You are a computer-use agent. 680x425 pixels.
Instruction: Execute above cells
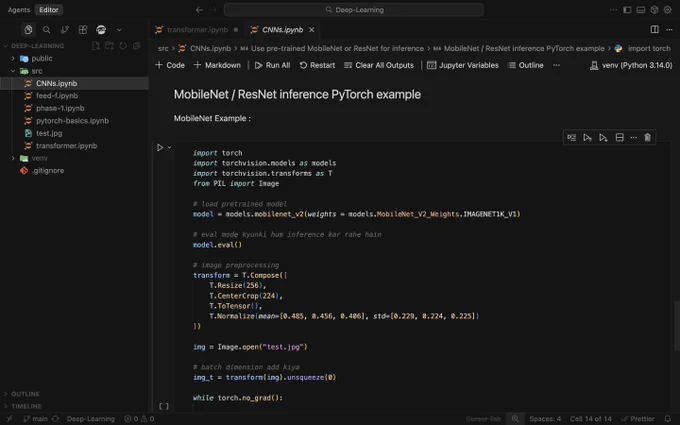pos(587,137)
